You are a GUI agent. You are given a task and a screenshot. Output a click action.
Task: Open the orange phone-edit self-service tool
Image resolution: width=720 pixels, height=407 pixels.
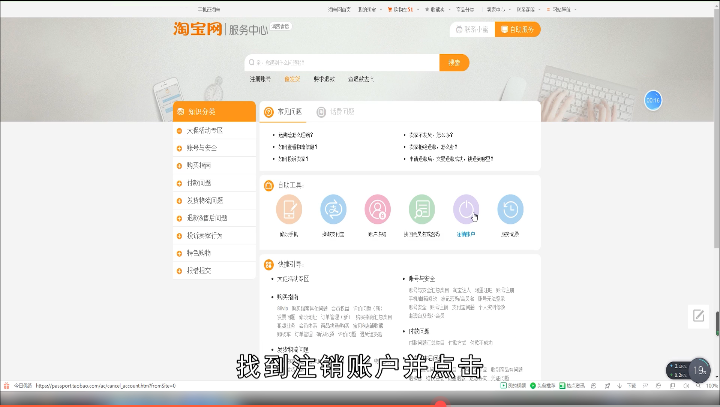coord(289,209)
